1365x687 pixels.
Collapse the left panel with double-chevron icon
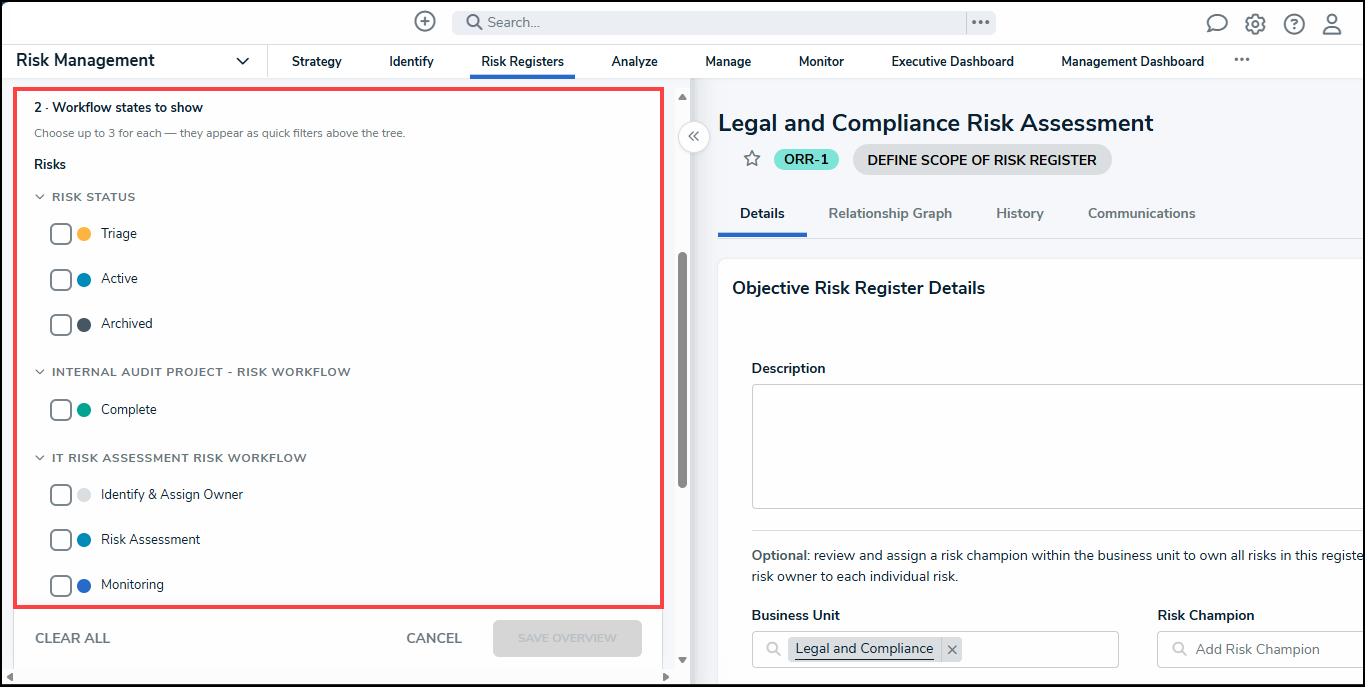pyautogui.click(x=694, y=137)
